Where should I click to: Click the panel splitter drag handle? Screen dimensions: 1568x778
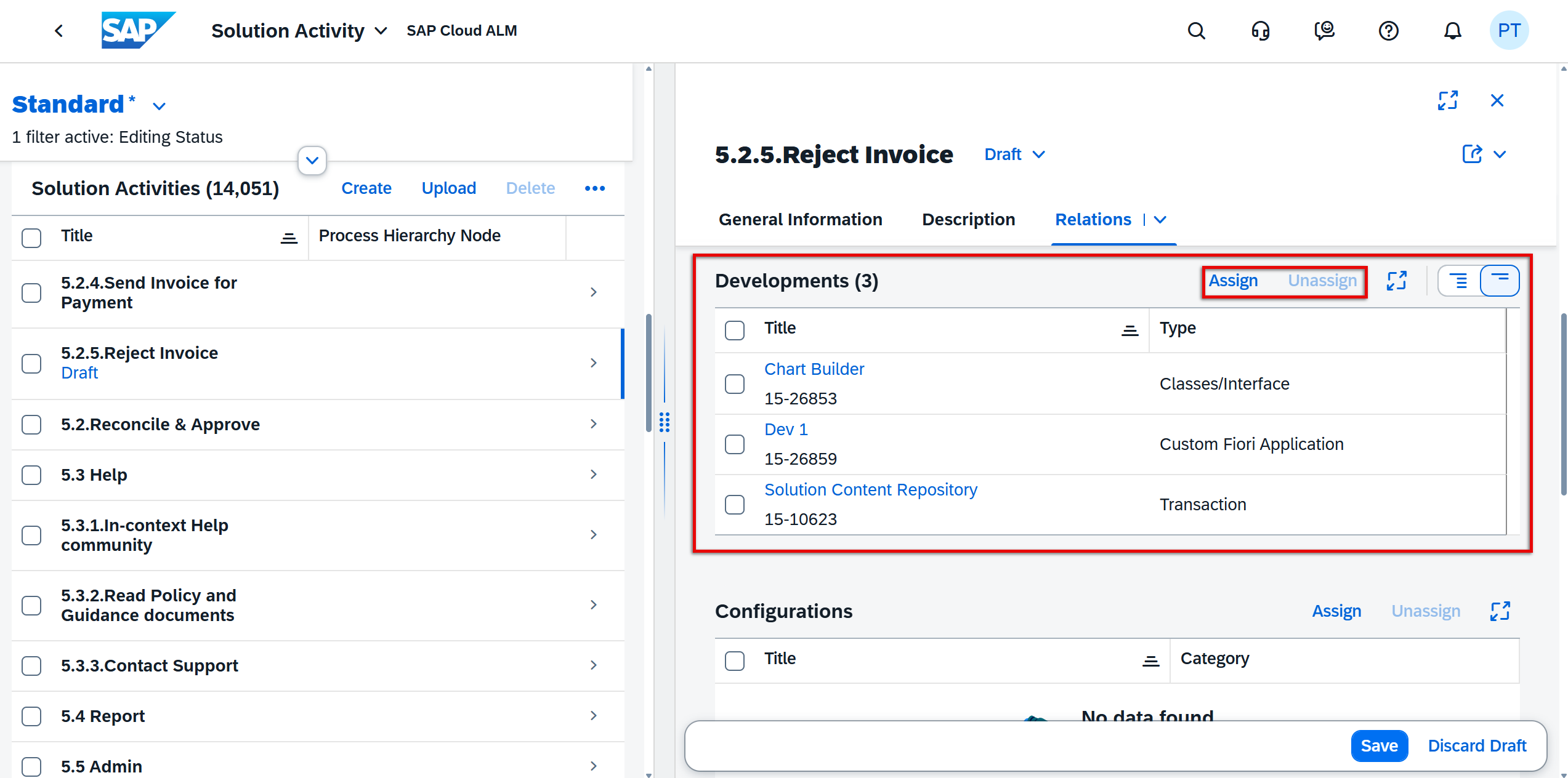pos(665,422)
